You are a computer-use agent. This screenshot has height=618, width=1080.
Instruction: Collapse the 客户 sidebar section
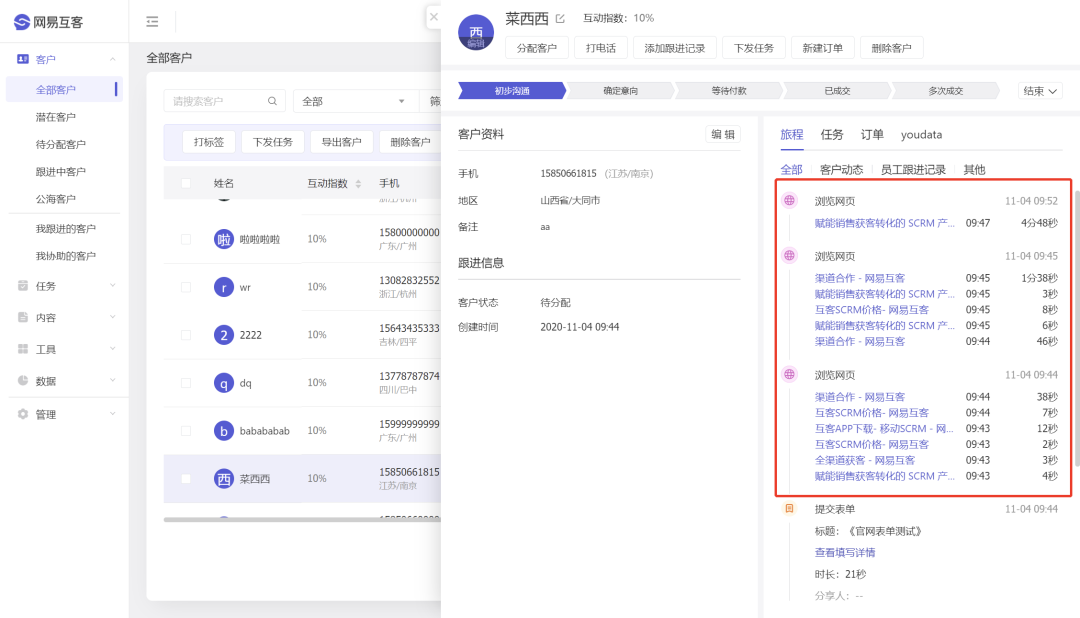112,59
